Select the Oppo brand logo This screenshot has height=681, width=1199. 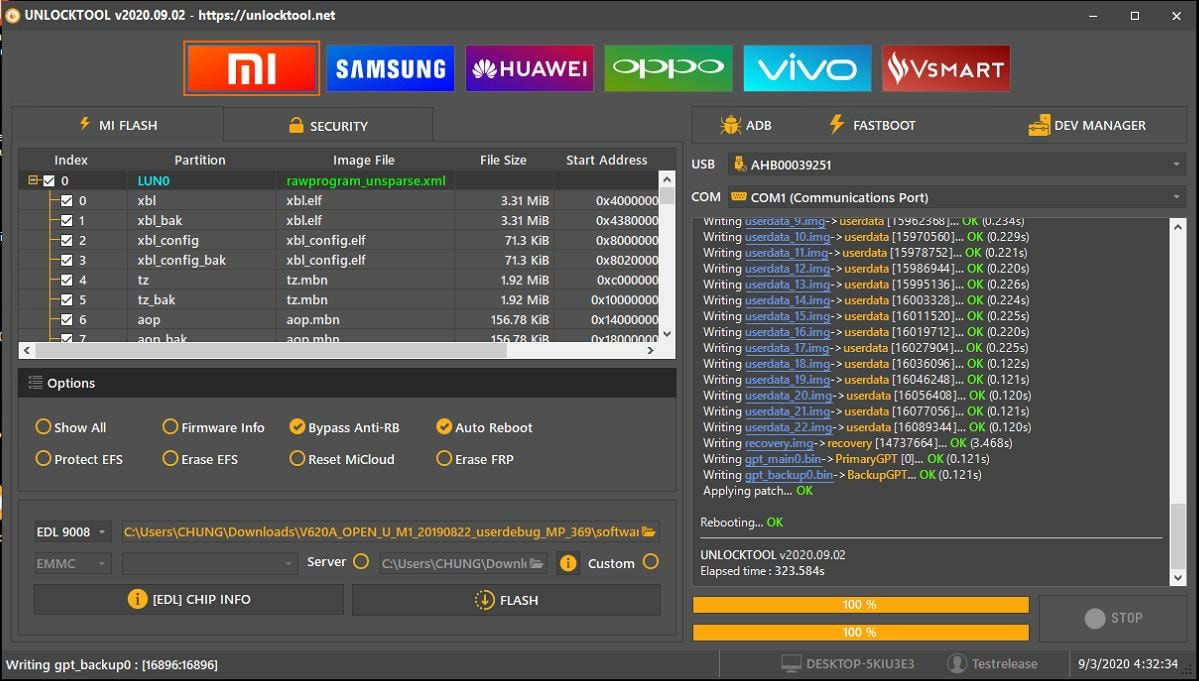(x=668, y=69)
